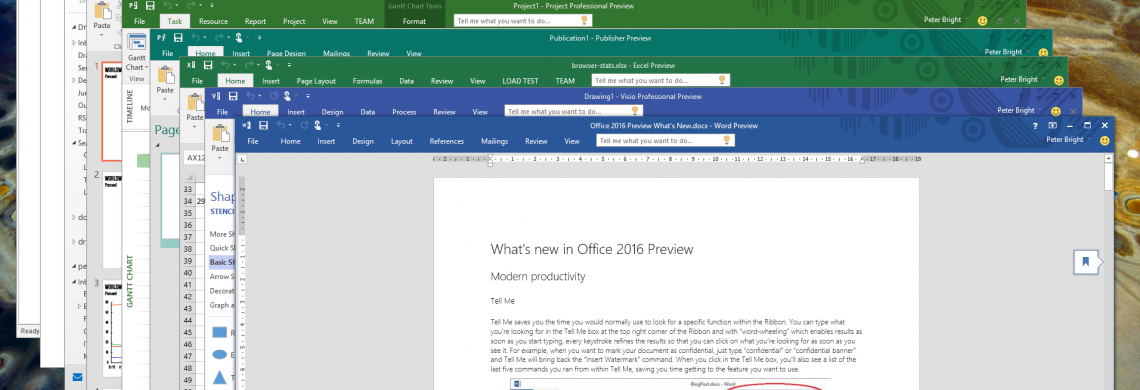Image resolution: width=1140 pixels, height=390 pixels.
Task: Click Redo in Project's quick access toolbar
Action: 191,6
